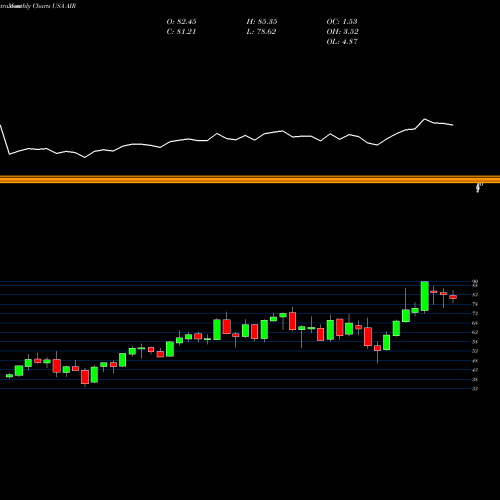
Task: Click the 73 price axis label
Action: [x=475, y=313]
